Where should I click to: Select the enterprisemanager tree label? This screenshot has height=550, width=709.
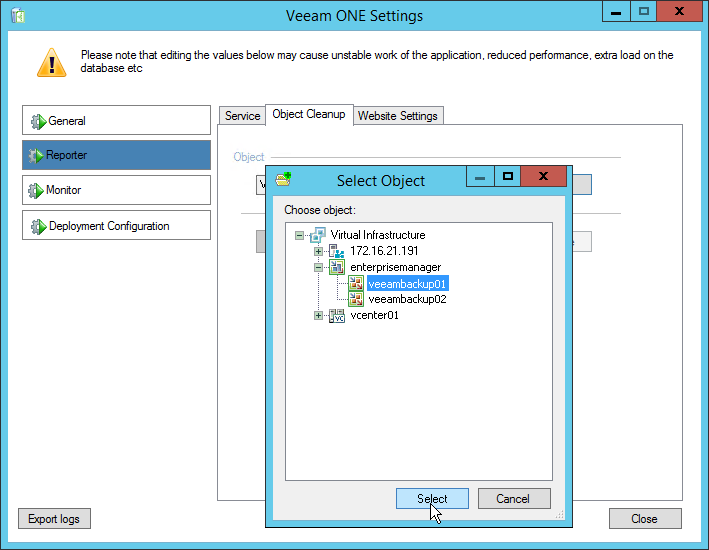tap(396, 267)
